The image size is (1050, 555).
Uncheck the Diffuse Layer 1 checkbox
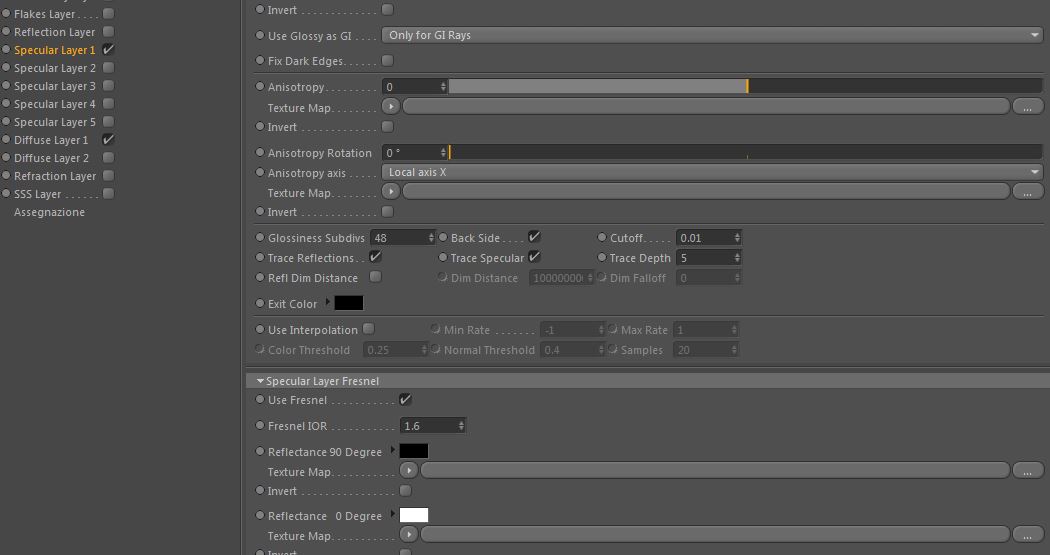[x=108, y=140]
